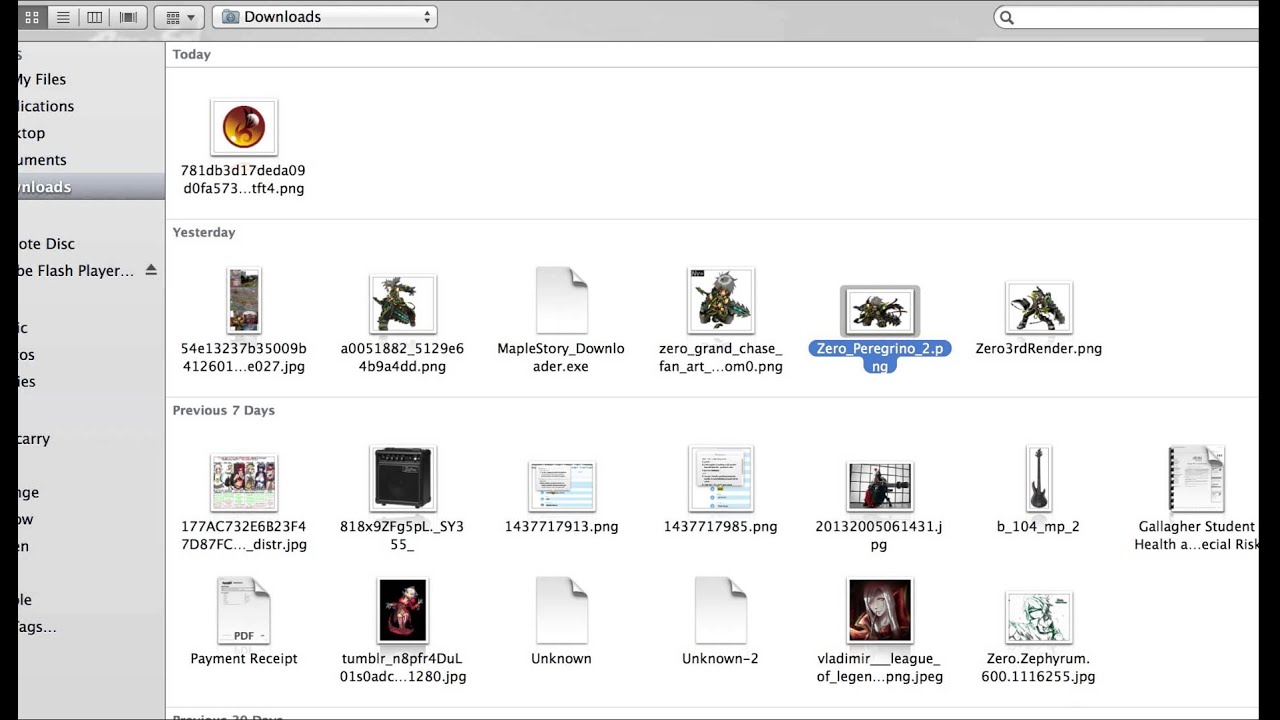This screenshot has width=1280, height=720.
Task: Select the 1437717985.png thumbnail
Action: point(720,478)
